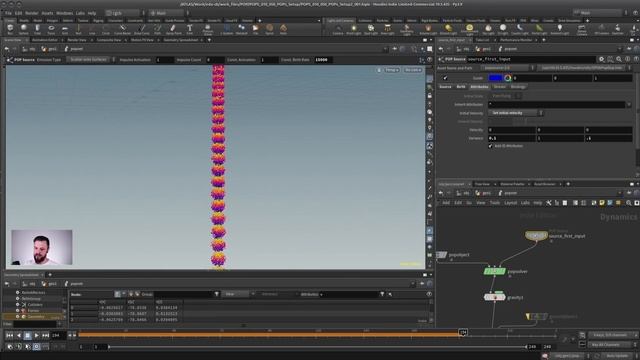Open the Performance Monitor tab
640x360 pixels.
pyautogui.click(x=516, y=40)
